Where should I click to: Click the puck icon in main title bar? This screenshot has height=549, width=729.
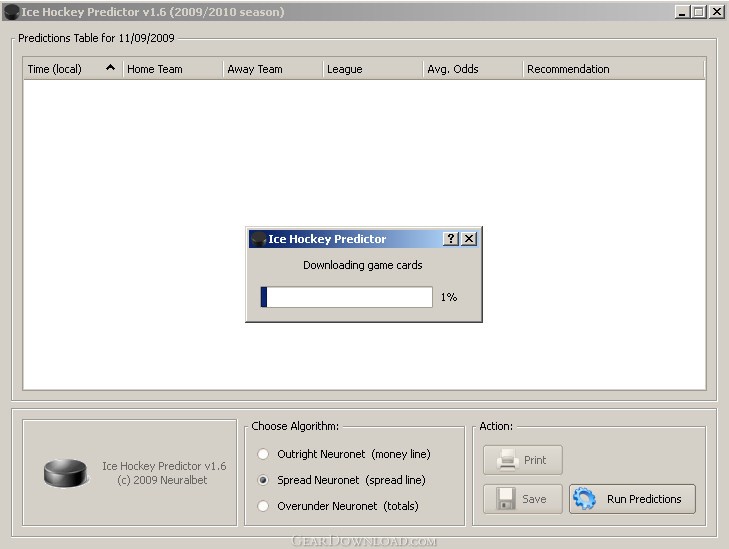(11, 12)
